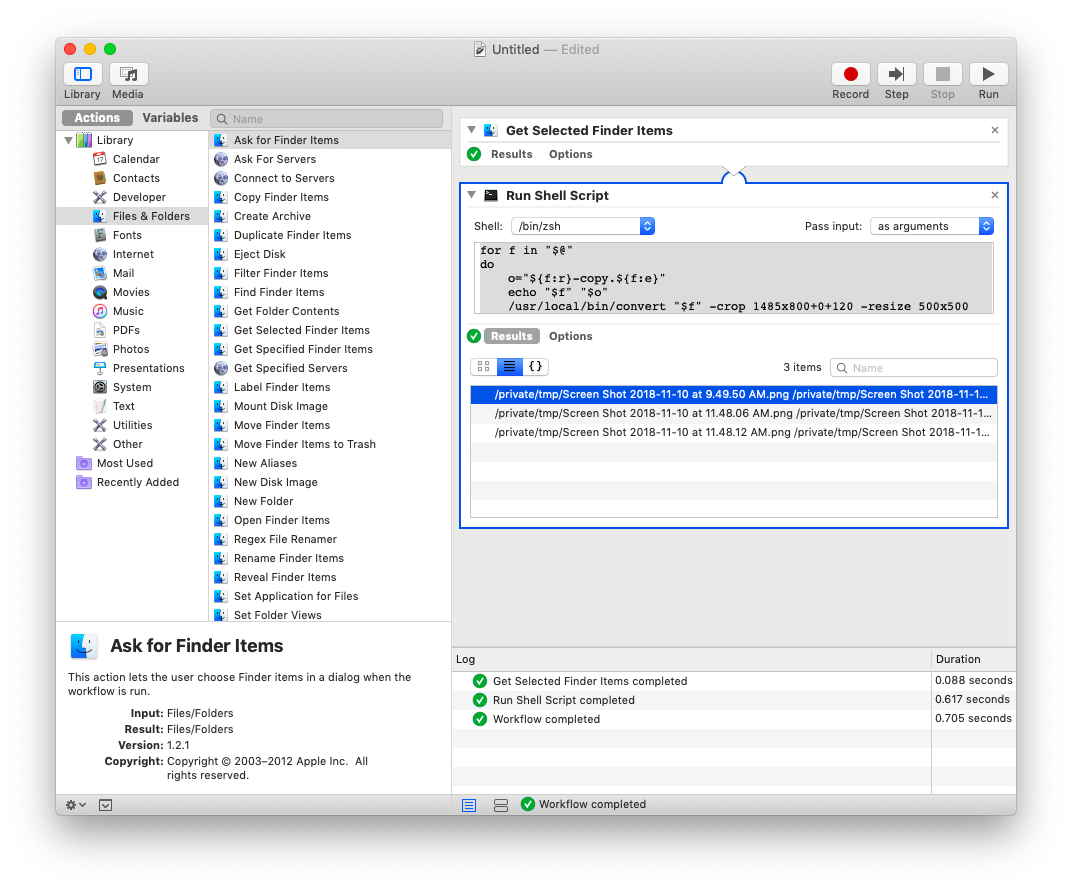Switch to the Actions tab
The image size is (1072, 889).
[97, 118]
